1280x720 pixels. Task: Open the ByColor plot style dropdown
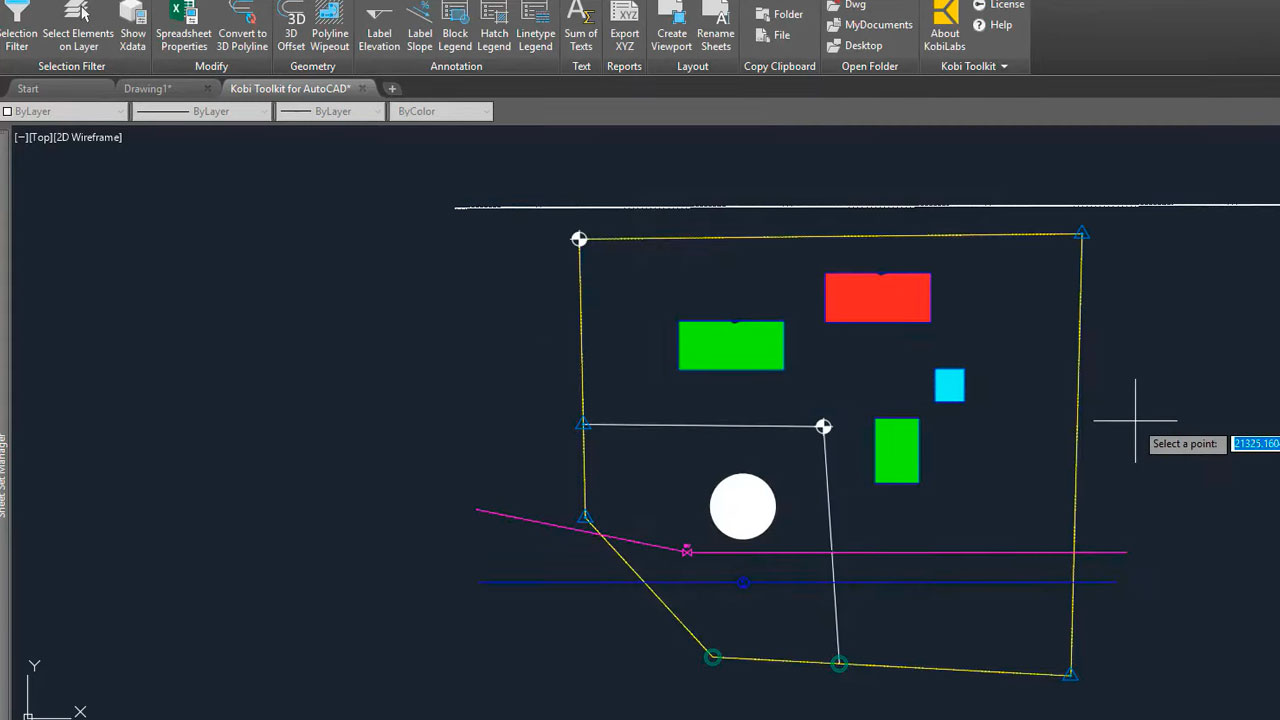tap(441, 111)
